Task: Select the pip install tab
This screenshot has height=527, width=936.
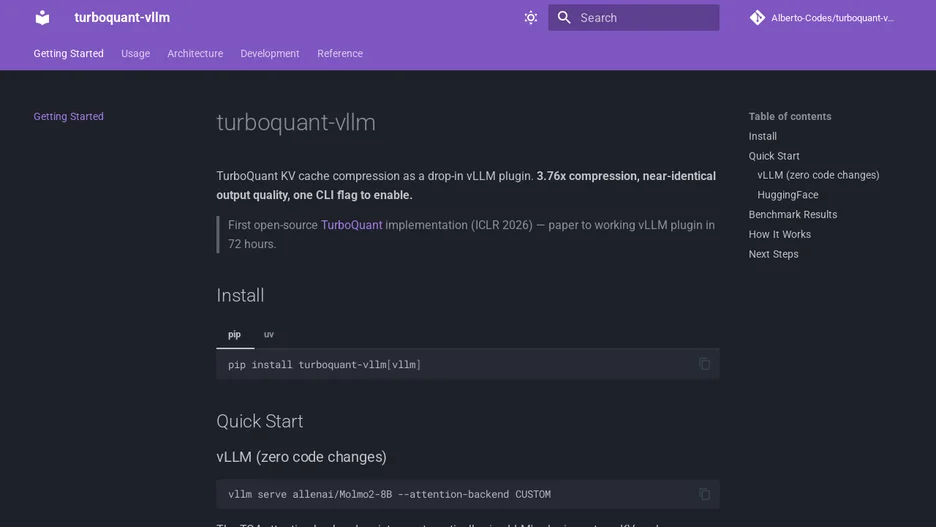Action: coord(235,334)
